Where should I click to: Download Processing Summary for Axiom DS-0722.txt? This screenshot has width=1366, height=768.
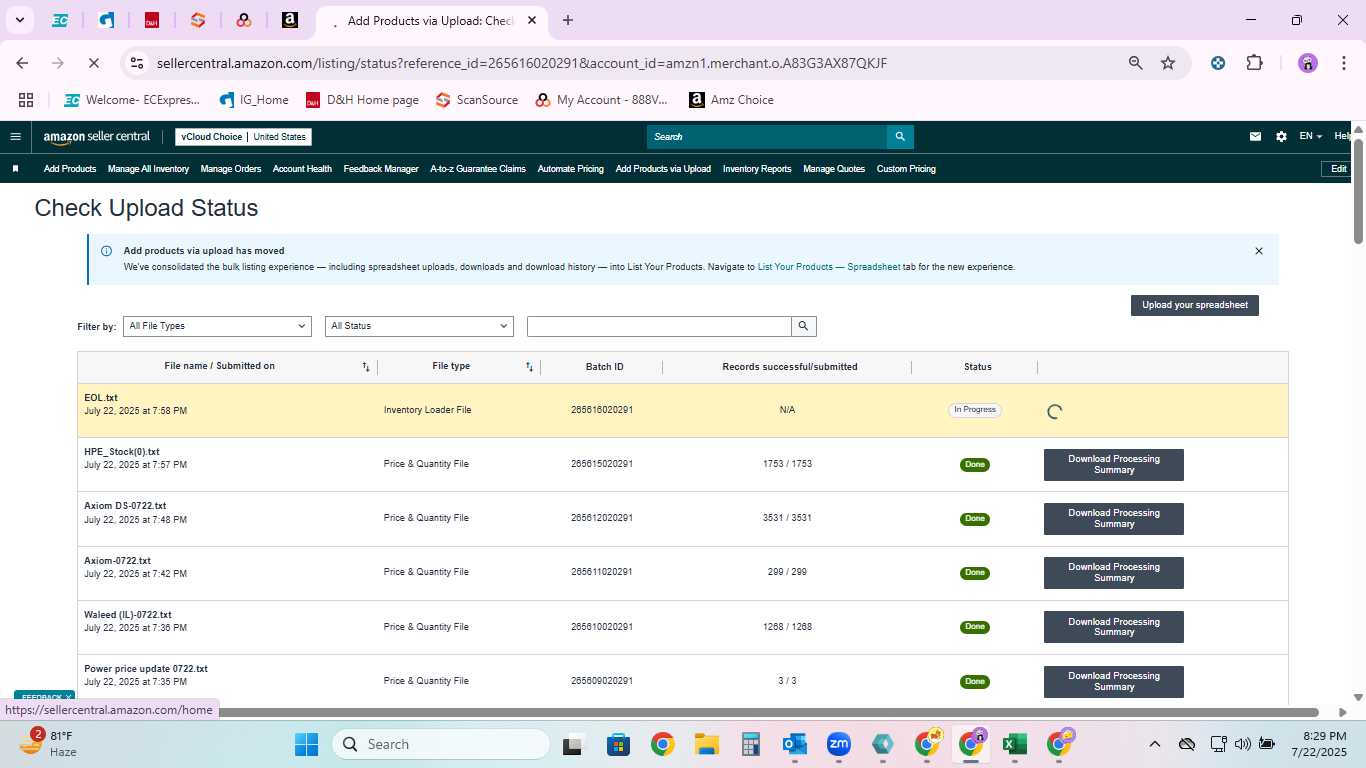click(x=1114, y=519)
